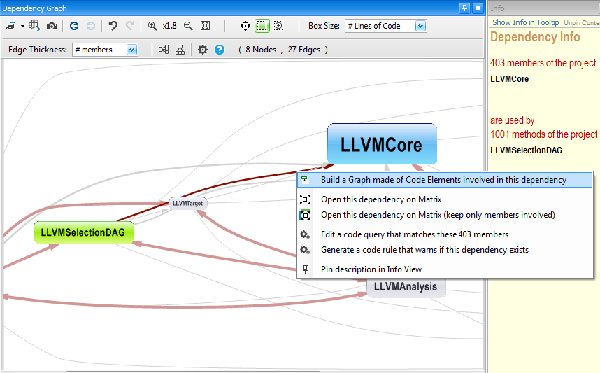
Task: Open the Box Size Lines of Code dropdown
Action: (x=385, y=26)
